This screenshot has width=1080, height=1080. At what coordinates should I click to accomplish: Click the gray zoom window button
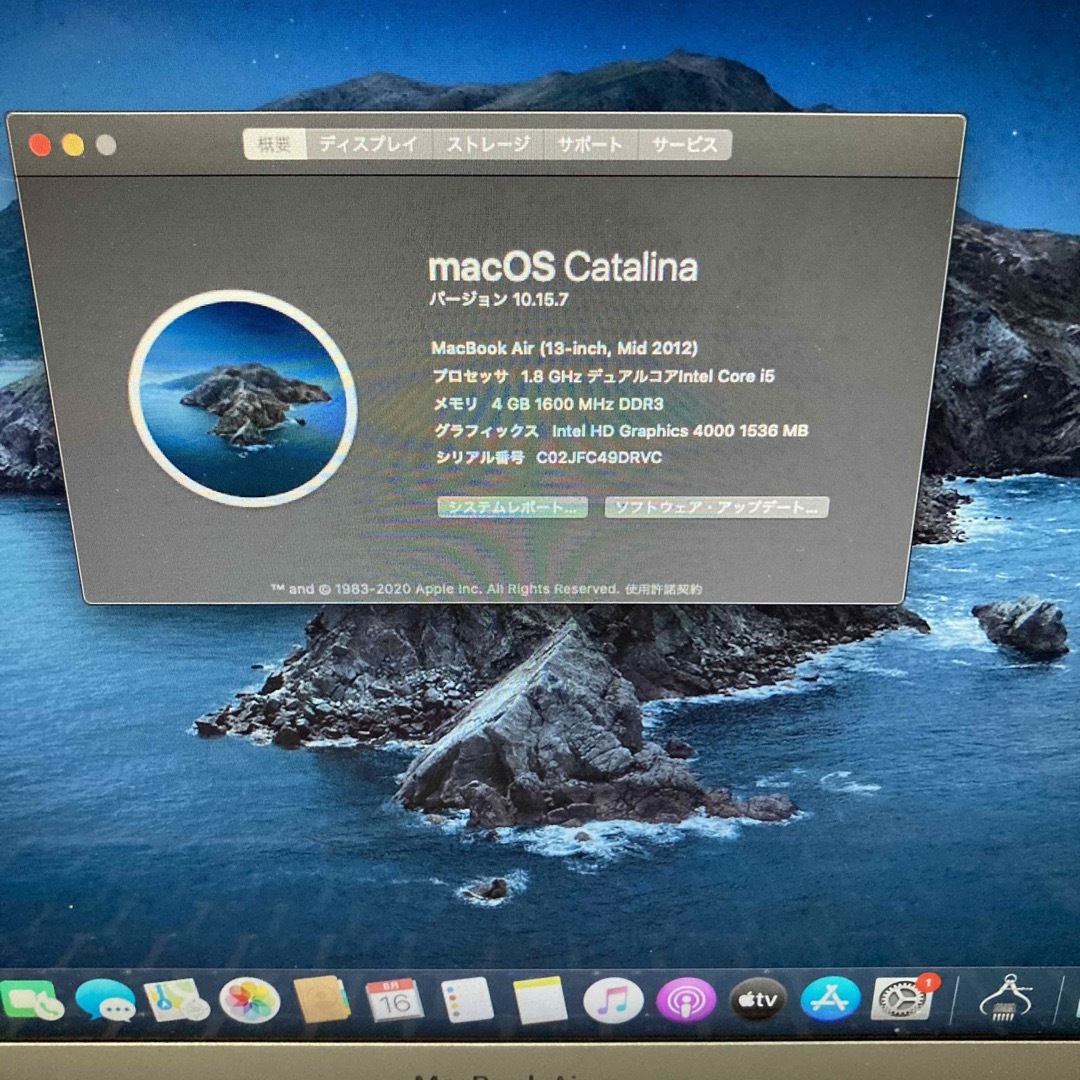[106, 145]
